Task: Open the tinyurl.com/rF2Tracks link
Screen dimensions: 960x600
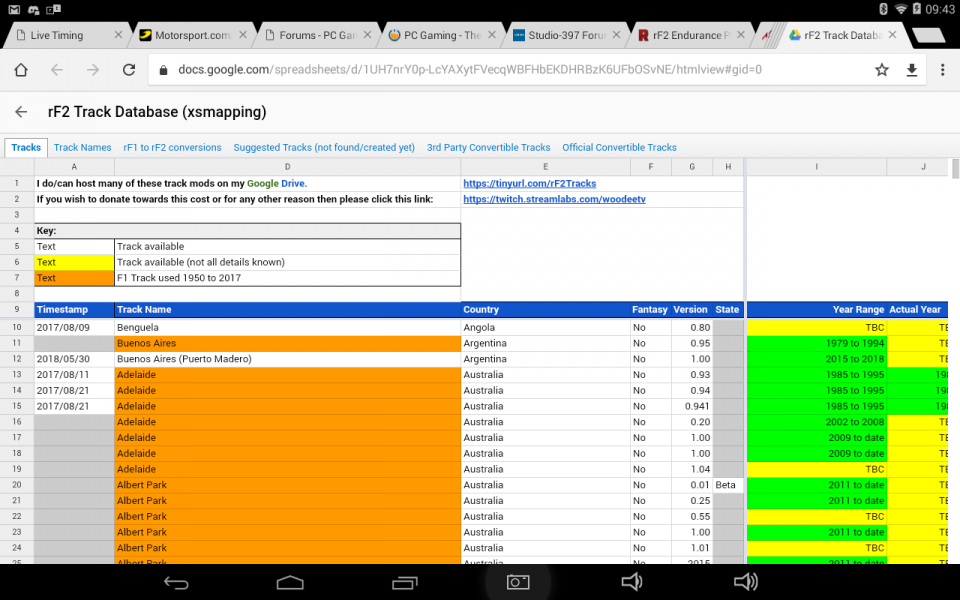Action: pos(530,184)
